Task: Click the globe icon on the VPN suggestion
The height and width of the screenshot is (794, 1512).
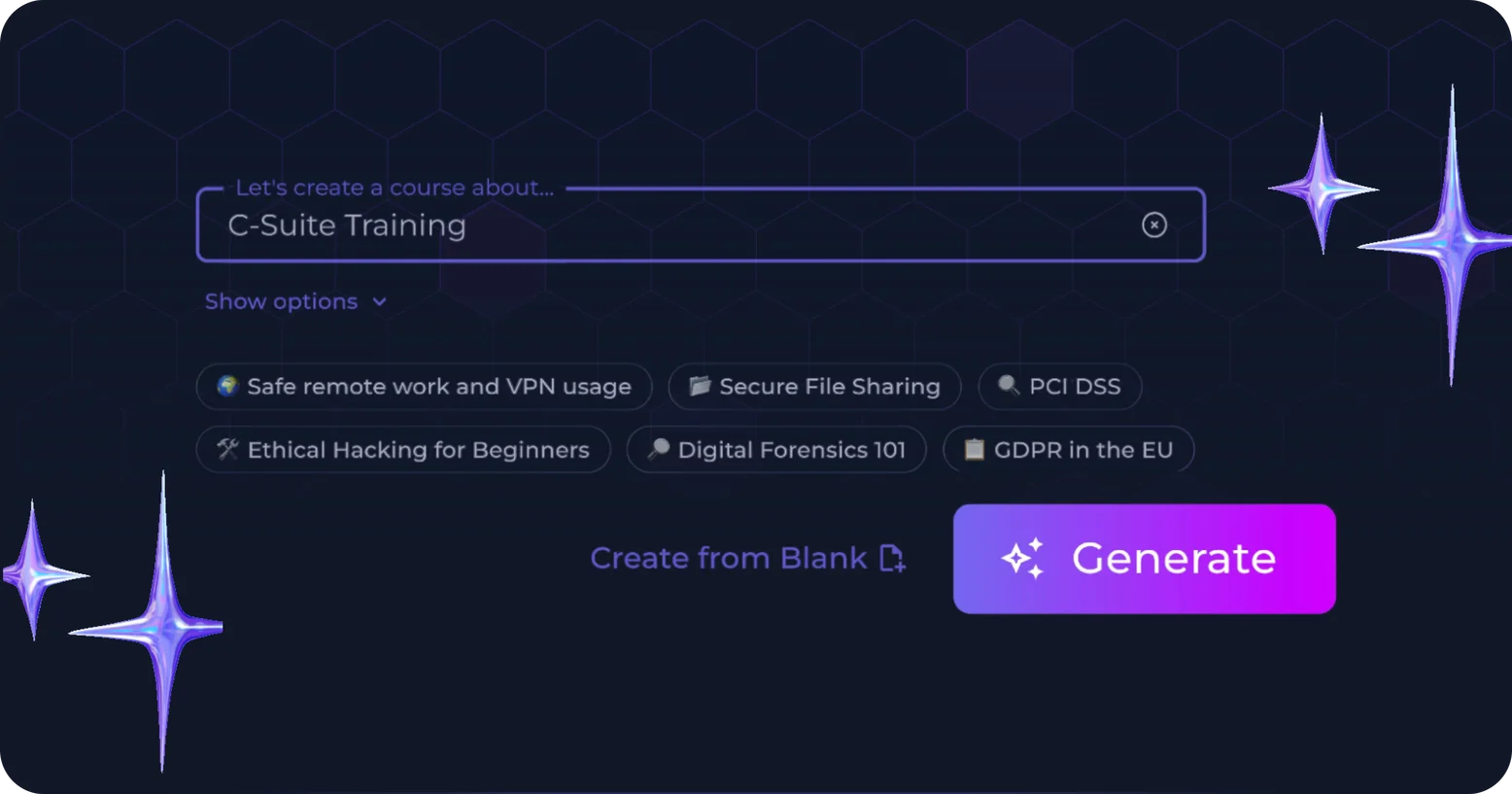Action: [x=227, y=386]
